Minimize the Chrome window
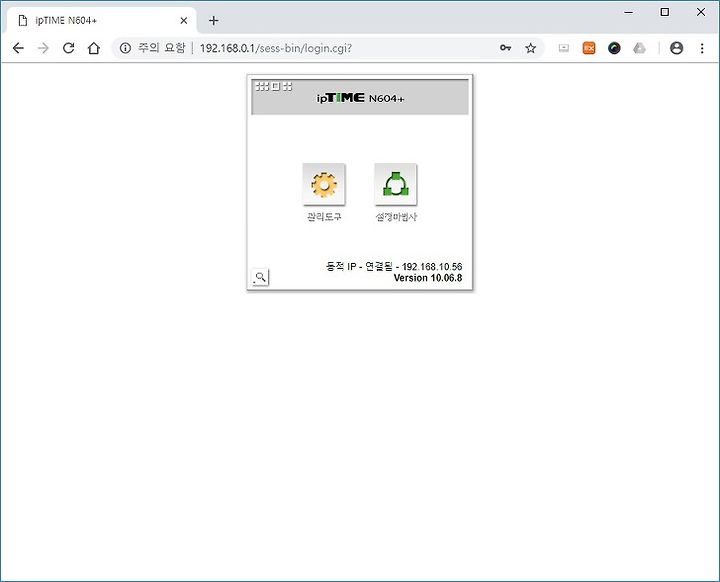Image resolution: width=720 pixels, height=582 pixels. tap(629, 12)
